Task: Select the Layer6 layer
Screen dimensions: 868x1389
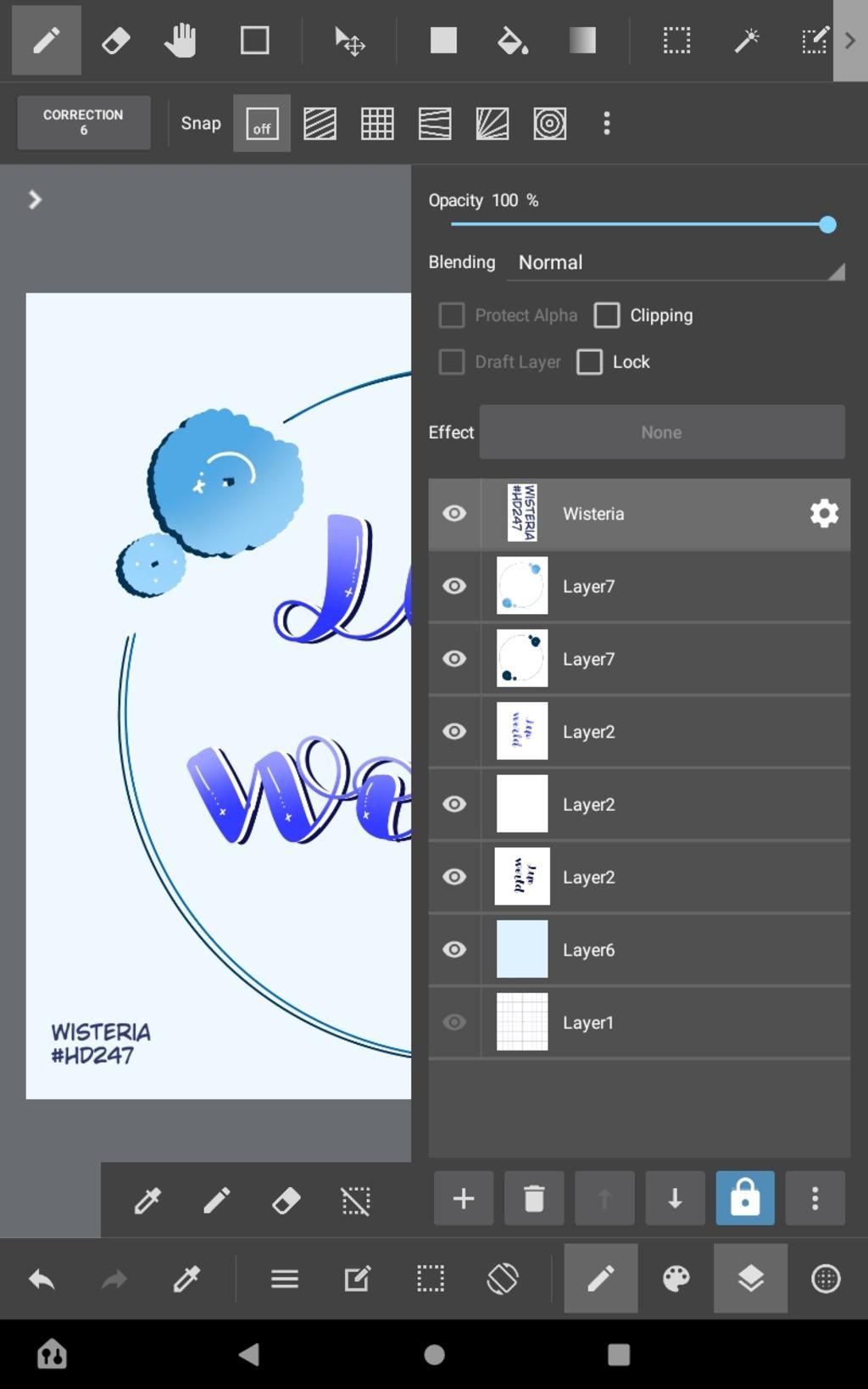Action: pyautogui.click(x=639, y=950)
